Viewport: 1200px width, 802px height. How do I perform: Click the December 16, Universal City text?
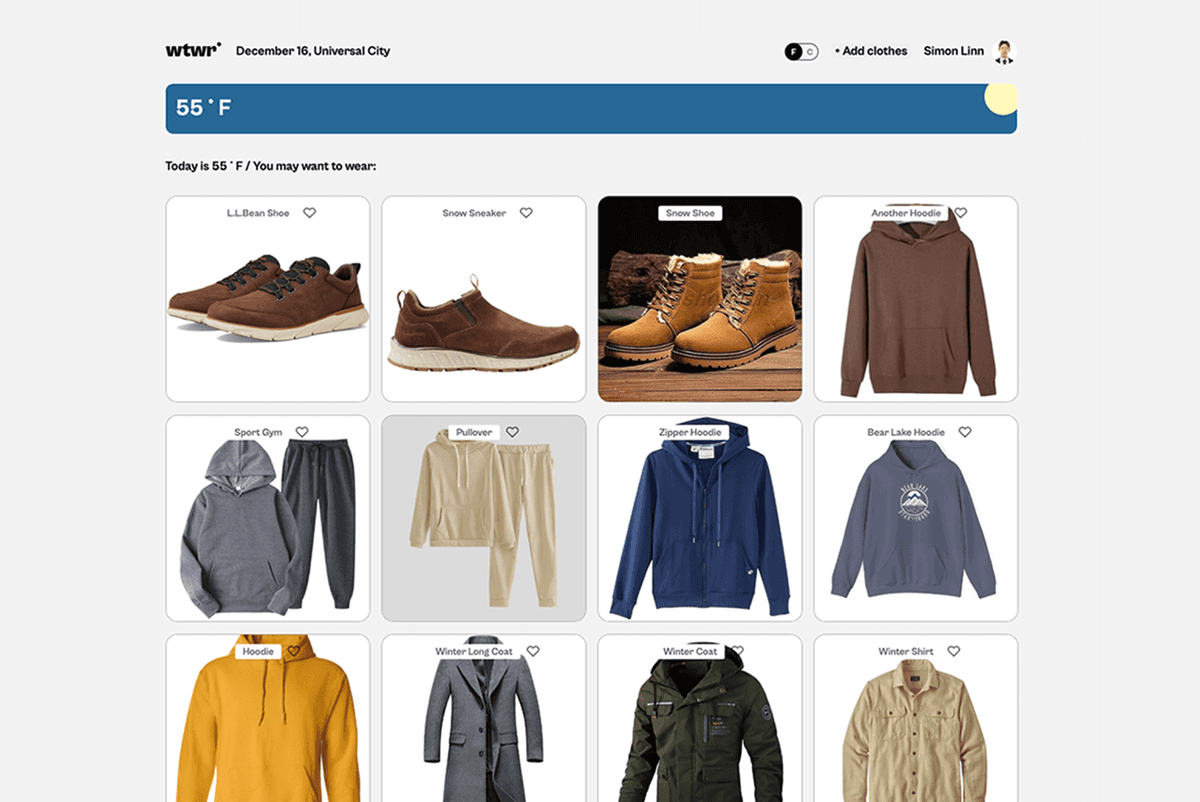coord(313,50)
